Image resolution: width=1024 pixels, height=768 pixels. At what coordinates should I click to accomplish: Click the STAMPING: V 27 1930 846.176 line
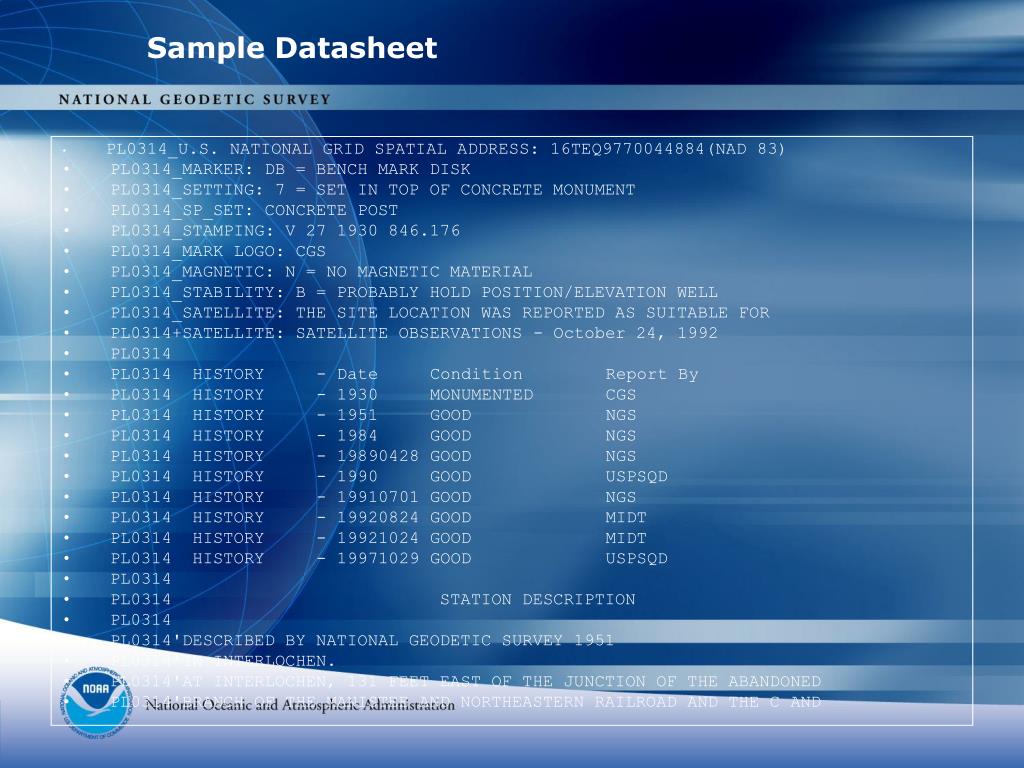285,231
